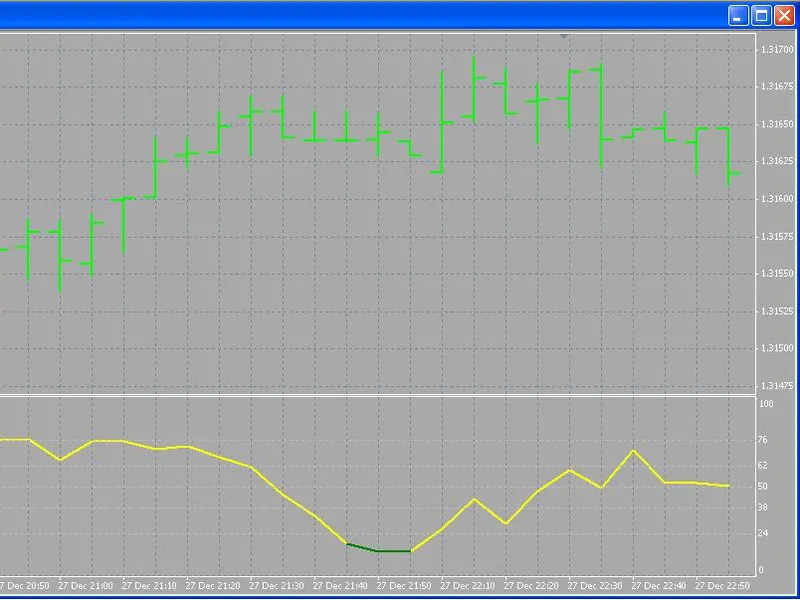Screen dimensions: 800x600
Task: Click the 27 Dec 22:50 time label
Action: 722,586
